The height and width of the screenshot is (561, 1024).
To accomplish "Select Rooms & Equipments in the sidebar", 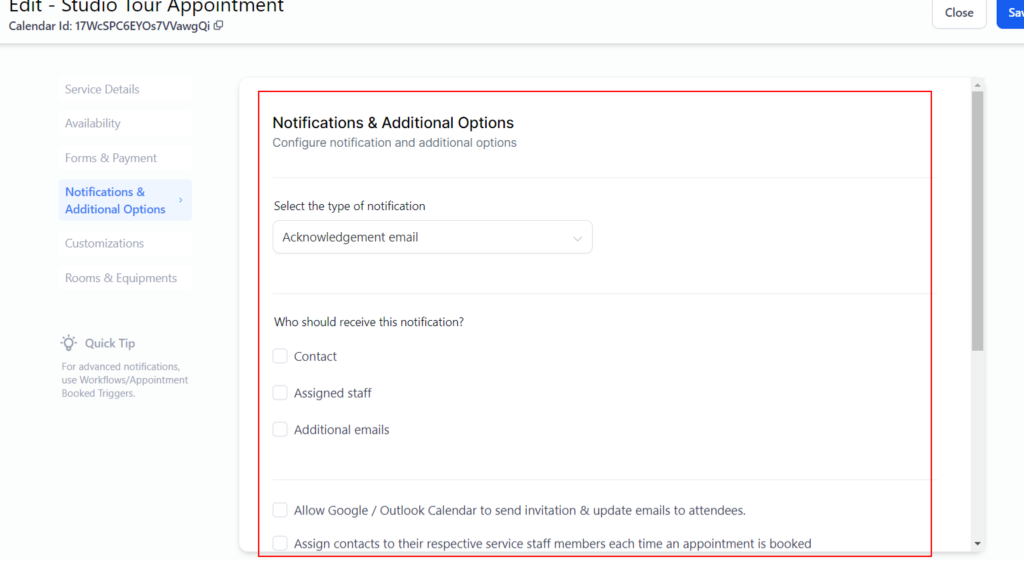I will (121, 278).
